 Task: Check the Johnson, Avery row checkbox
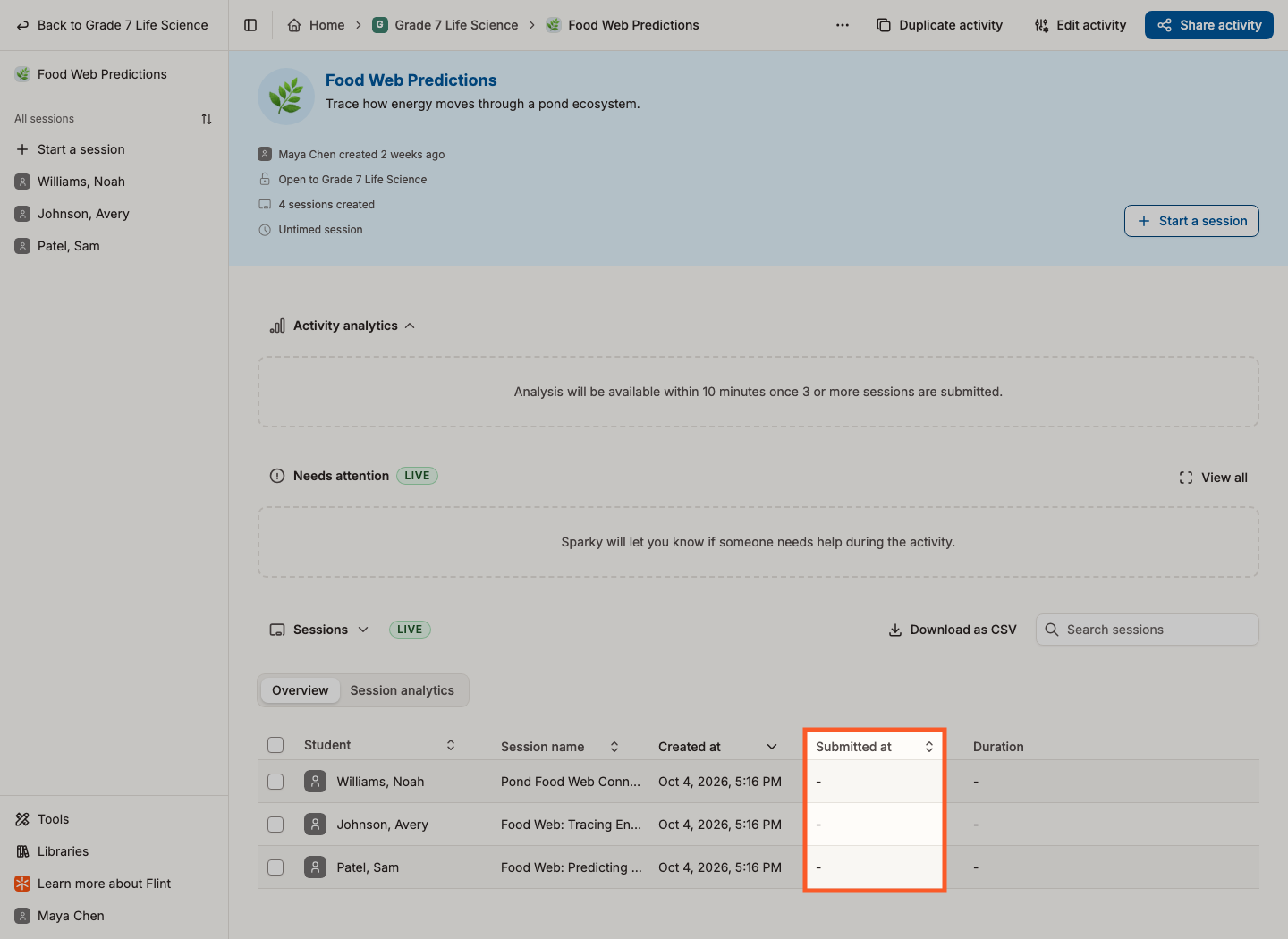pyautogui.click(x=275, y=825)
